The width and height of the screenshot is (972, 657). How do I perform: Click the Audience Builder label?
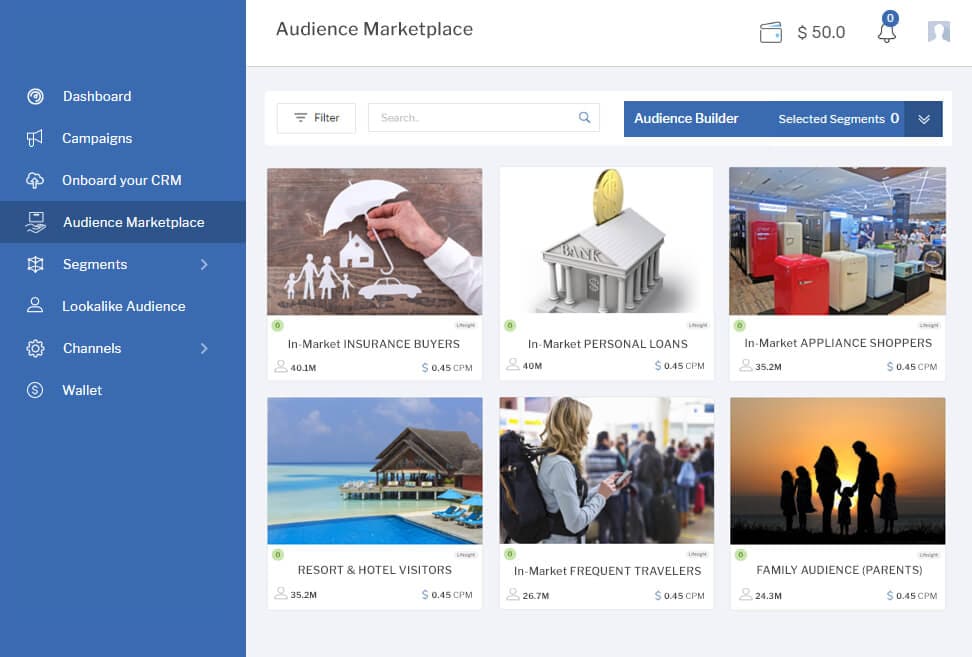coord(686,118)
